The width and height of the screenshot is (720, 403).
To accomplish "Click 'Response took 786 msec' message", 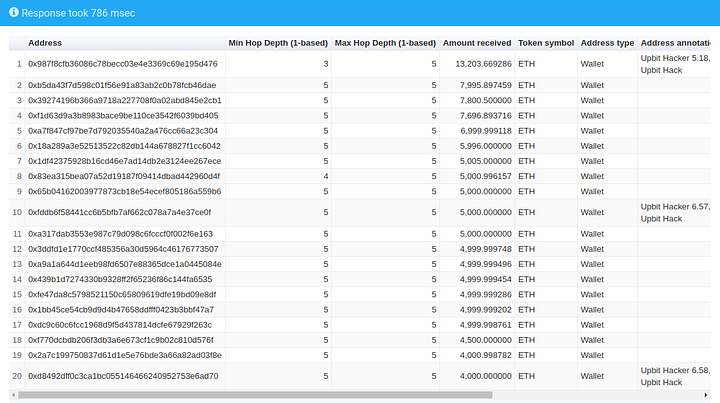I will point(78,13).
